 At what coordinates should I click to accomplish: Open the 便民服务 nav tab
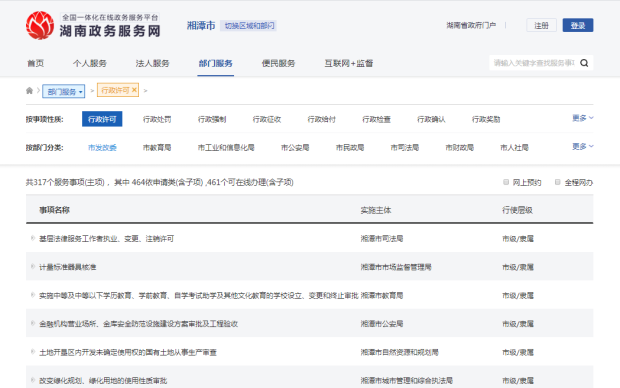pyautogui.click(x=278, y=63)
